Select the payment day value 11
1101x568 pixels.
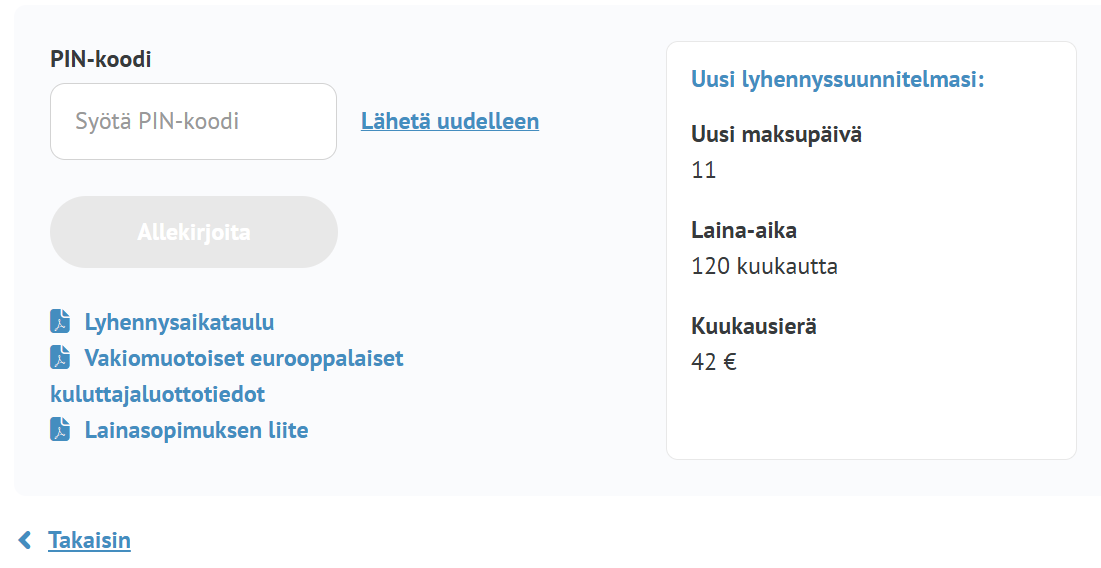pos(703,170)
